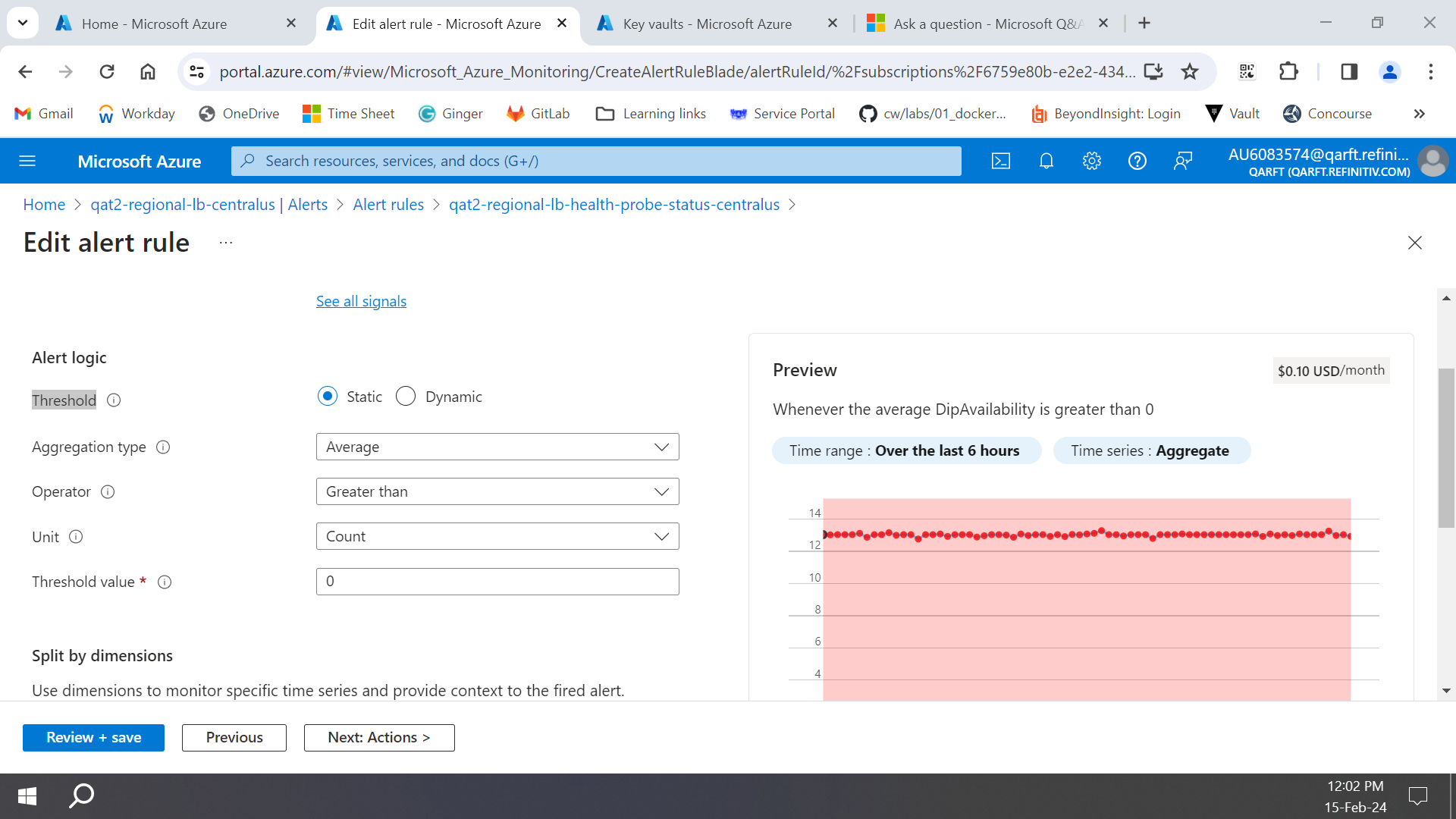
Task: Click the Threshold value input field
Action: pos(497,581)
